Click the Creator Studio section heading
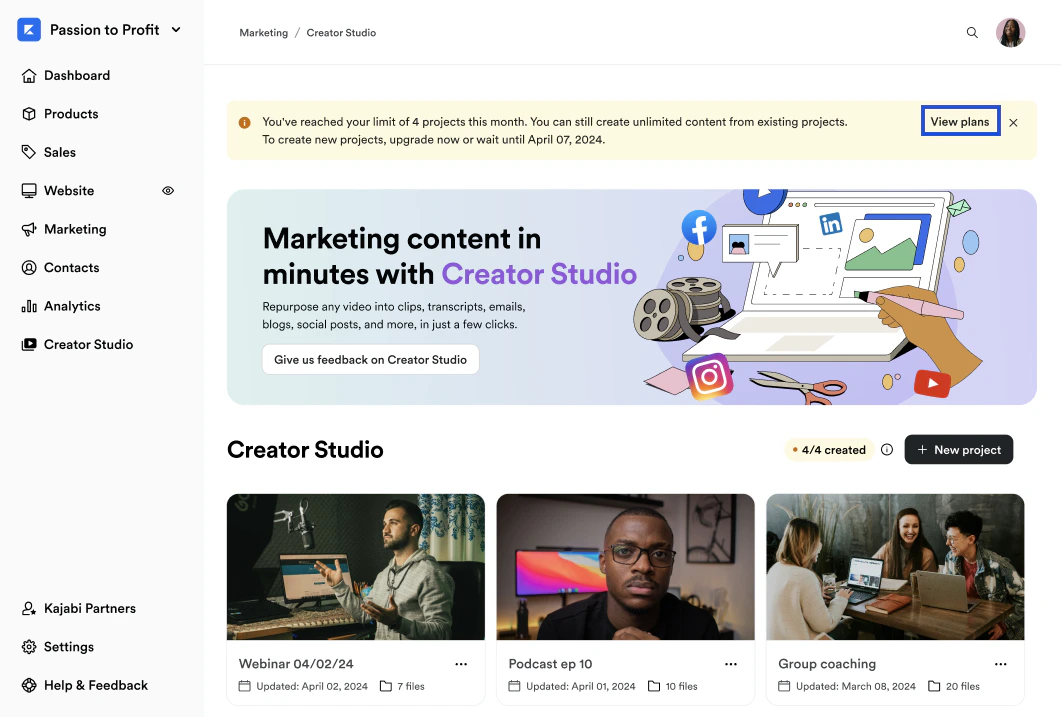Screen dimensions: 1061x717 pyautogui.click(x=305, y=450)
